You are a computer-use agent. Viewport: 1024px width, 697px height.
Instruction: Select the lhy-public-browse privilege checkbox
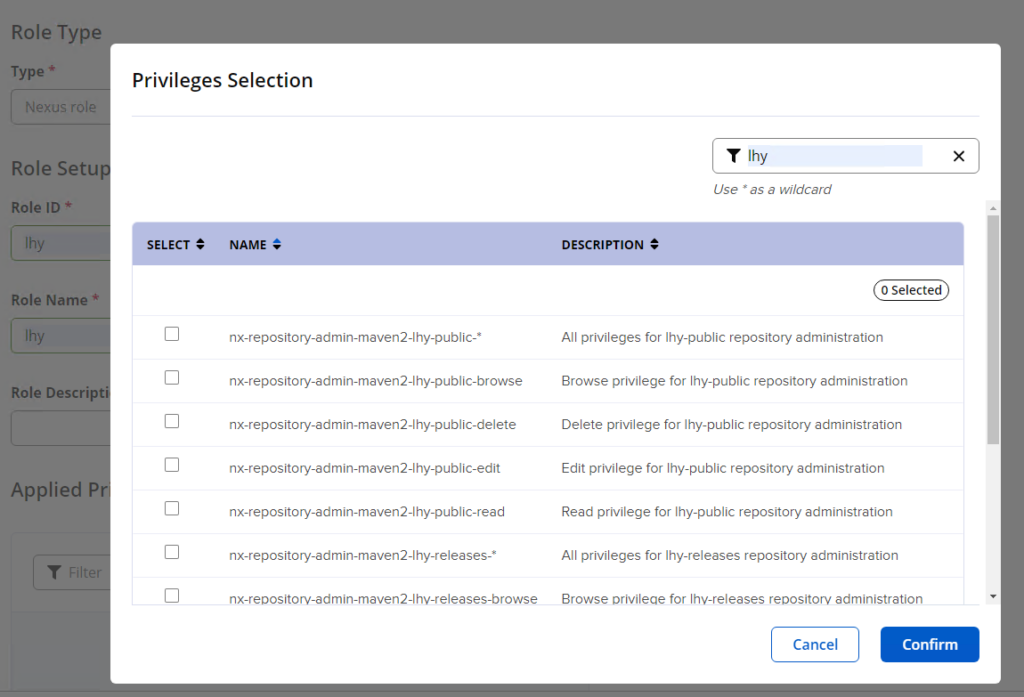pos(172,378)
